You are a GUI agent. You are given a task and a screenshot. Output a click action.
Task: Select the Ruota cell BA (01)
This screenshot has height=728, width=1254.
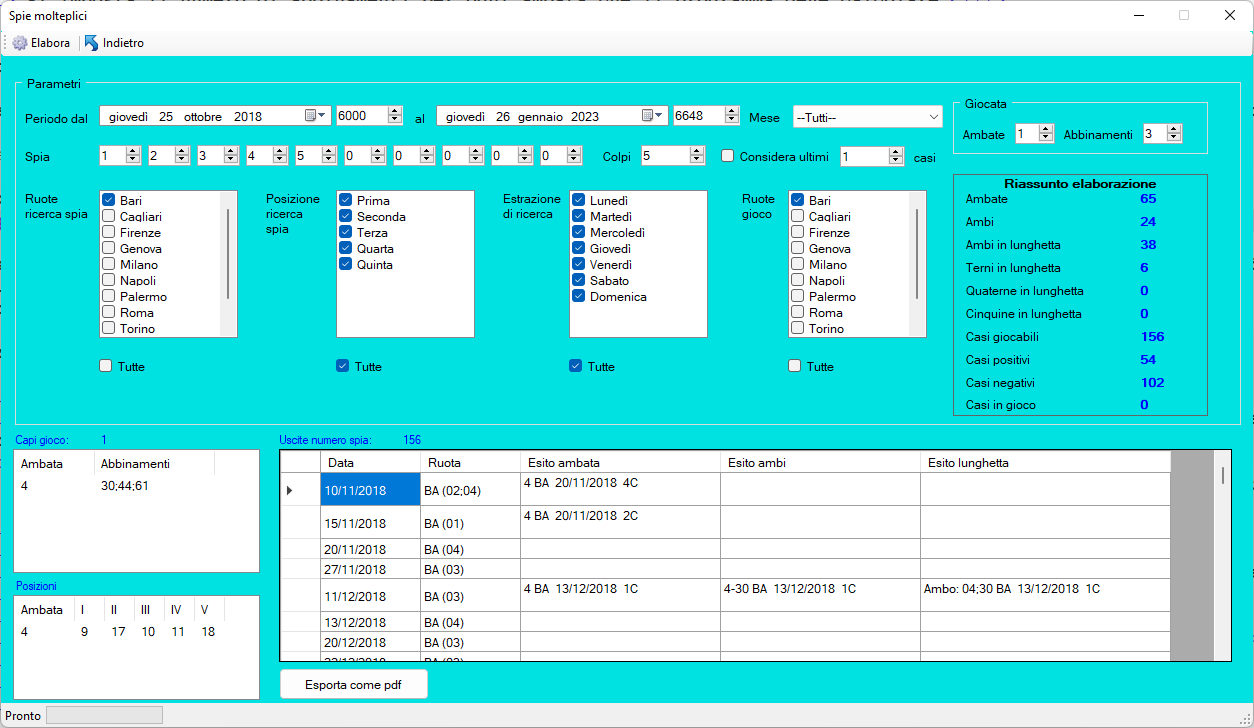point(470,523)
